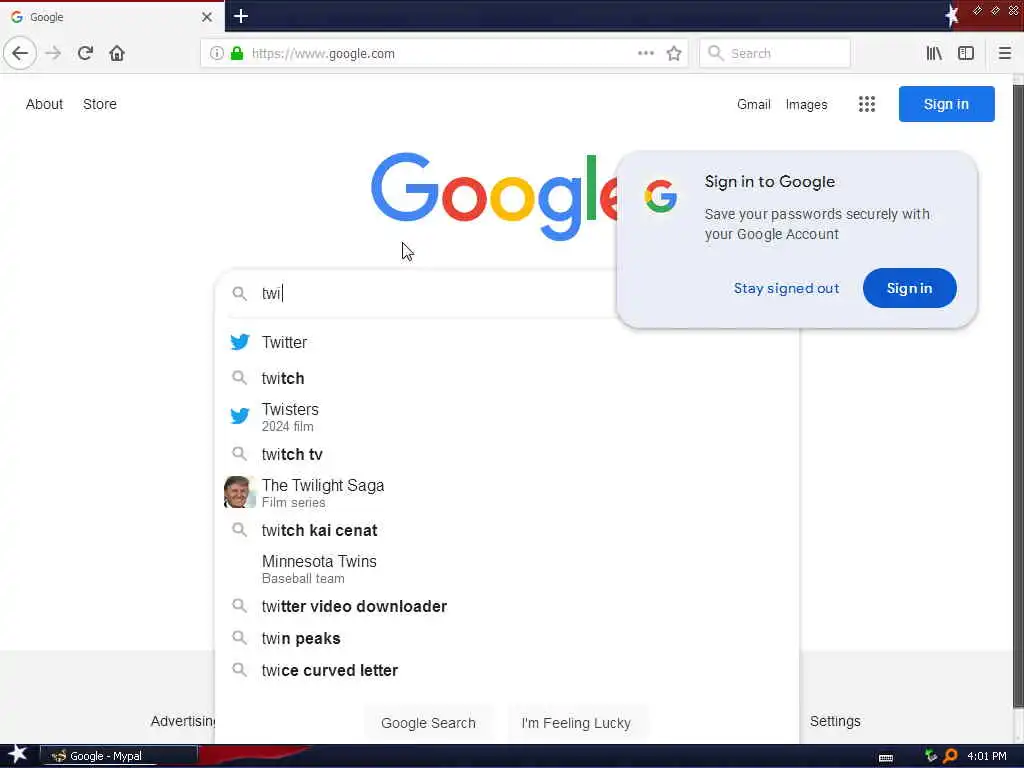
Task: Click the magnifier icon in the browser search field
Action: click(715, 54)
